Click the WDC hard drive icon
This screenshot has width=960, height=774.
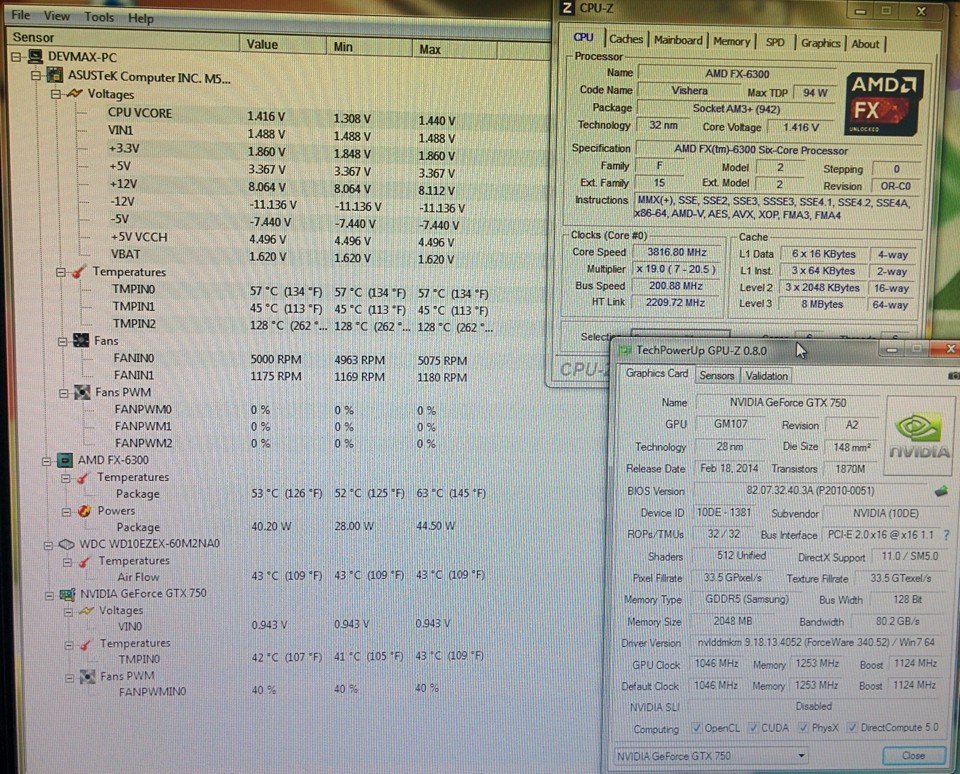point(66,544)
